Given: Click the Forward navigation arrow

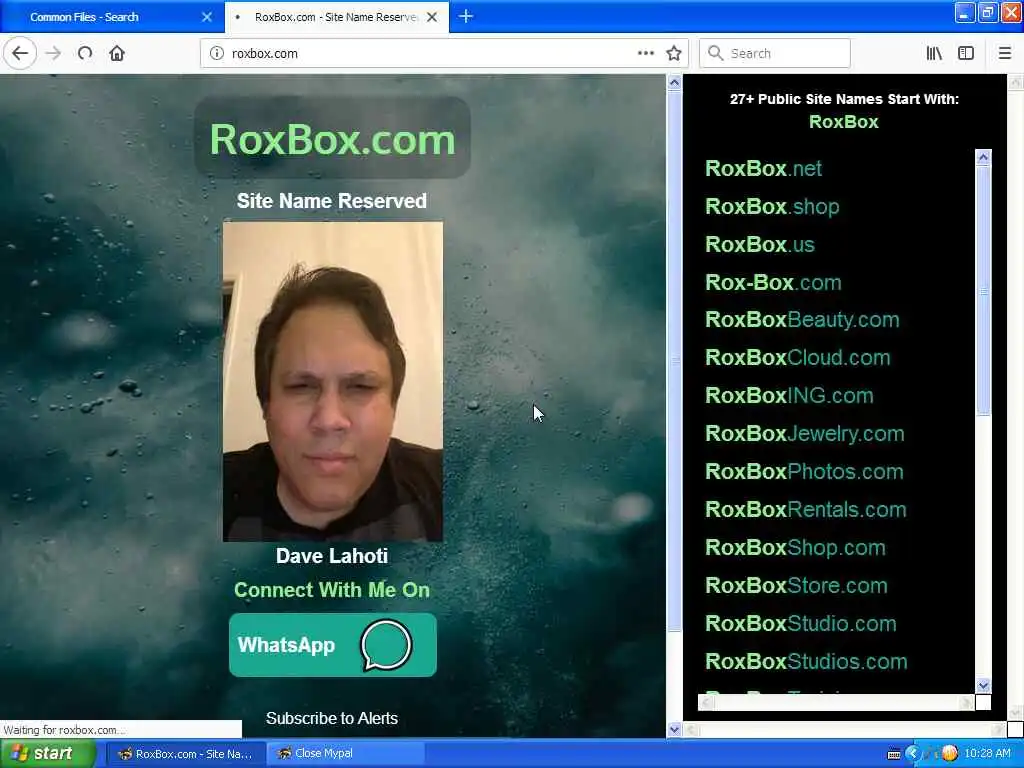Looking at the screenshot, I should pyautogui.click(x=54, y=53).
